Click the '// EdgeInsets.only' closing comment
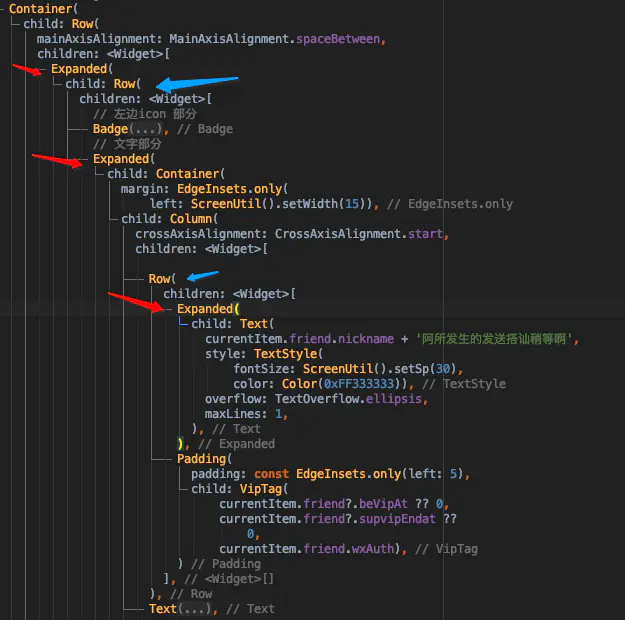The image size is (625, 620). pos(450,203)
